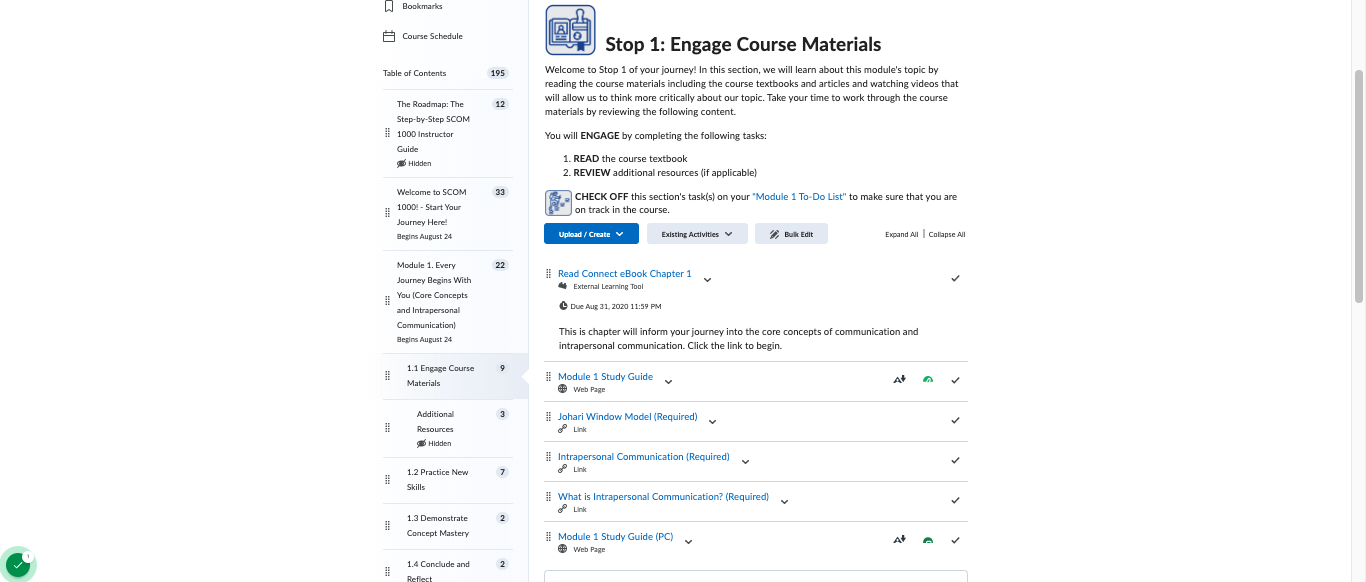The height and width of the screenshot is (582, 1366).
Task: Open Read Connect eBook Chapter 1 link
Action: click(x=624, y=274)
